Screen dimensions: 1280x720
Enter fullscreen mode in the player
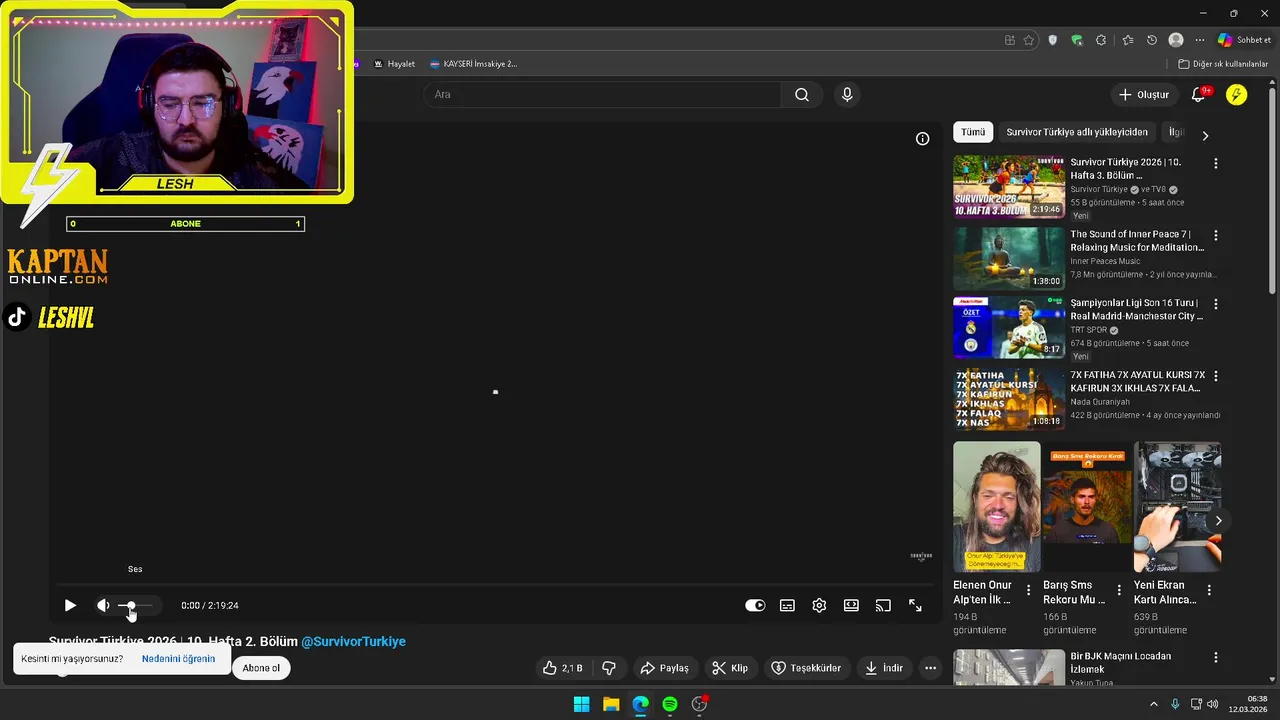pyautogui.click(x=915, y=605)
